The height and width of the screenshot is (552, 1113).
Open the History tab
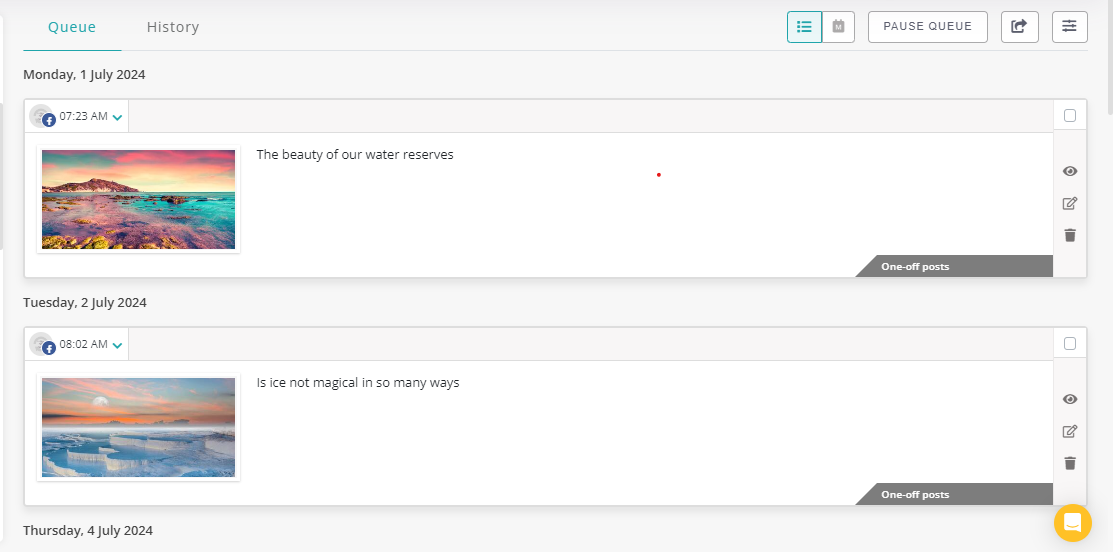point(172,27)
